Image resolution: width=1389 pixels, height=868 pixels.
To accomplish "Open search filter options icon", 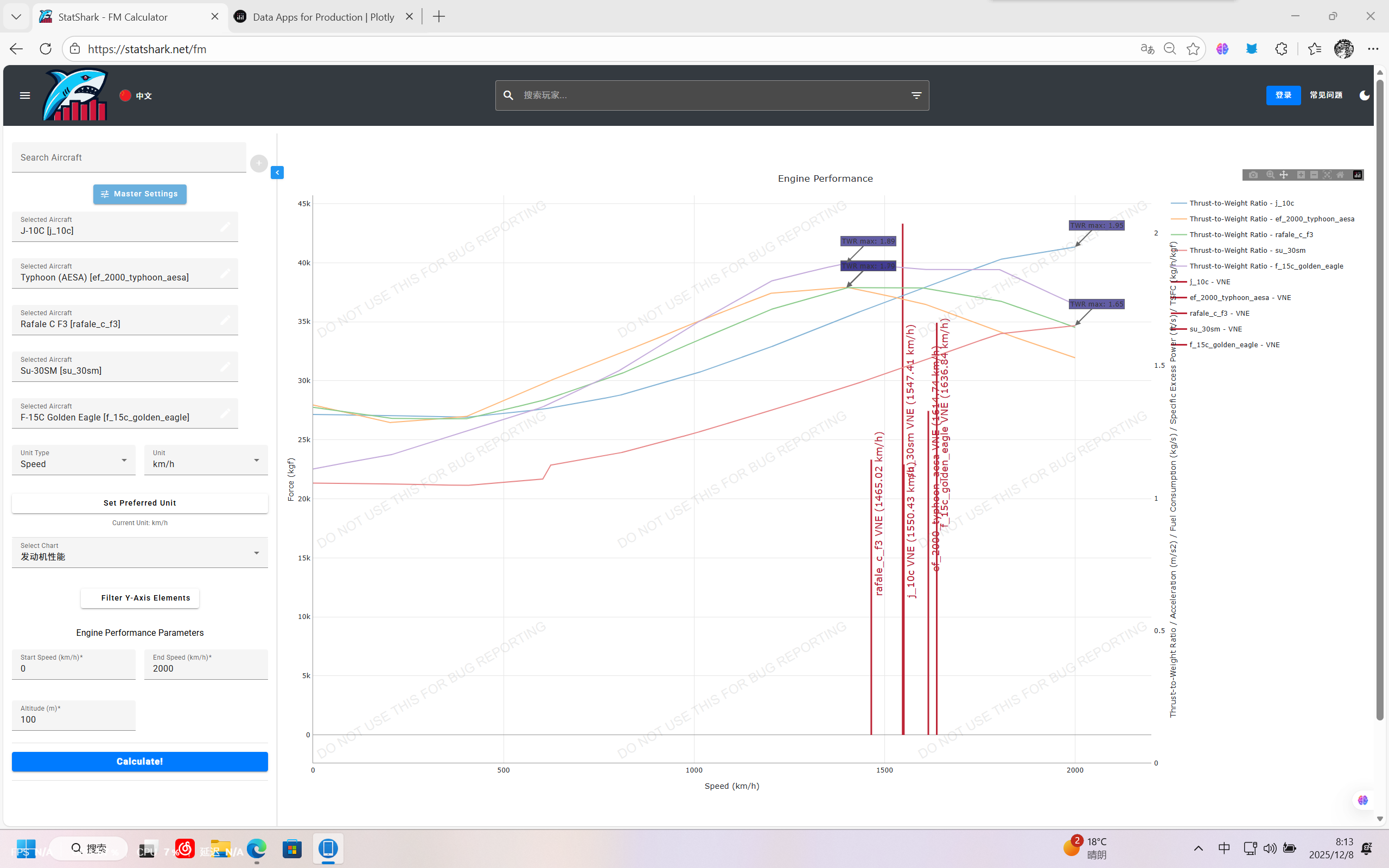I will (916, 95).
